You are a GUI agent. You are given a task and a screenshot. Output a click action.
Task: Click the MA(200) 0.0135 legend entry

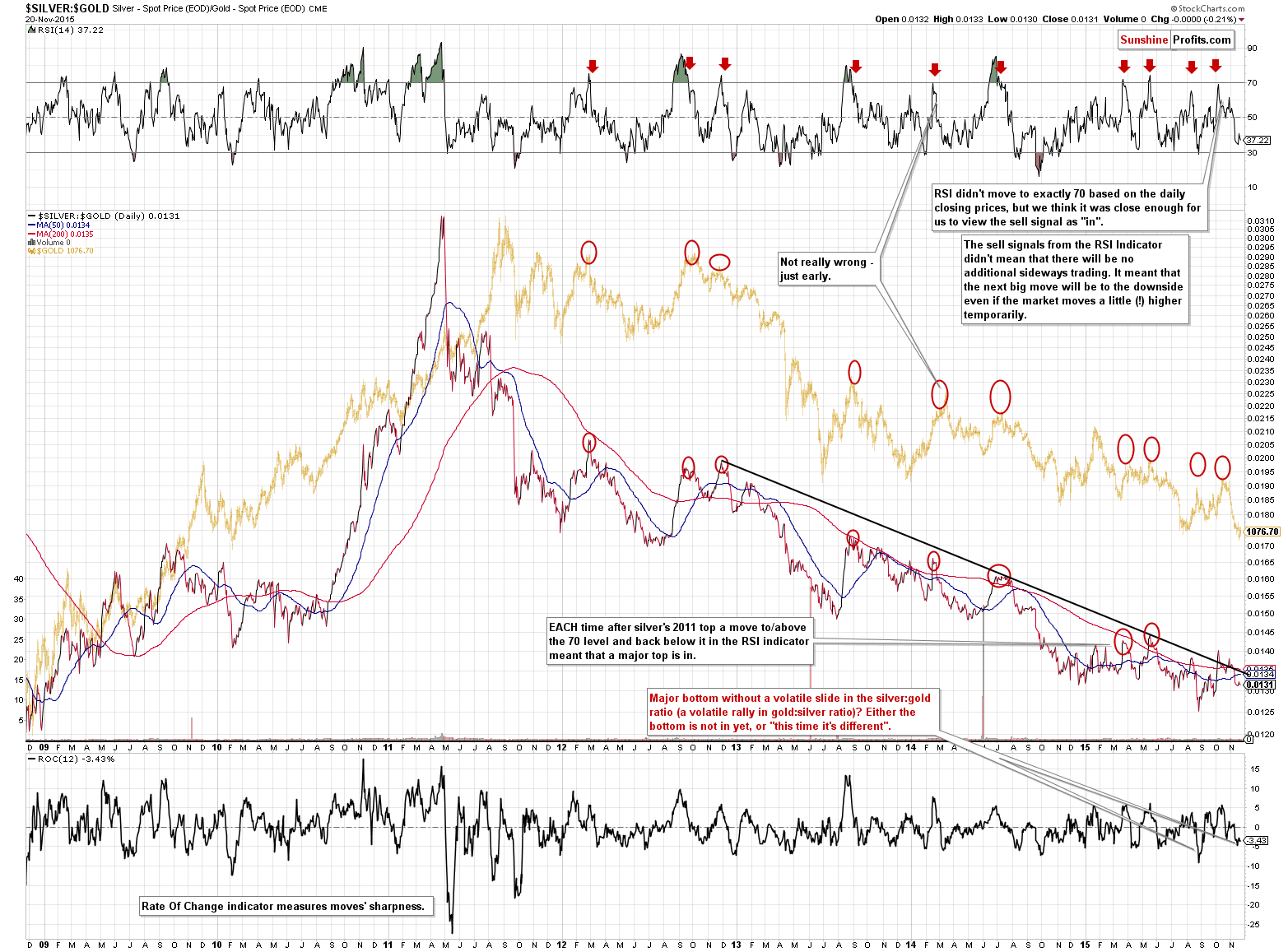[65, 235]
